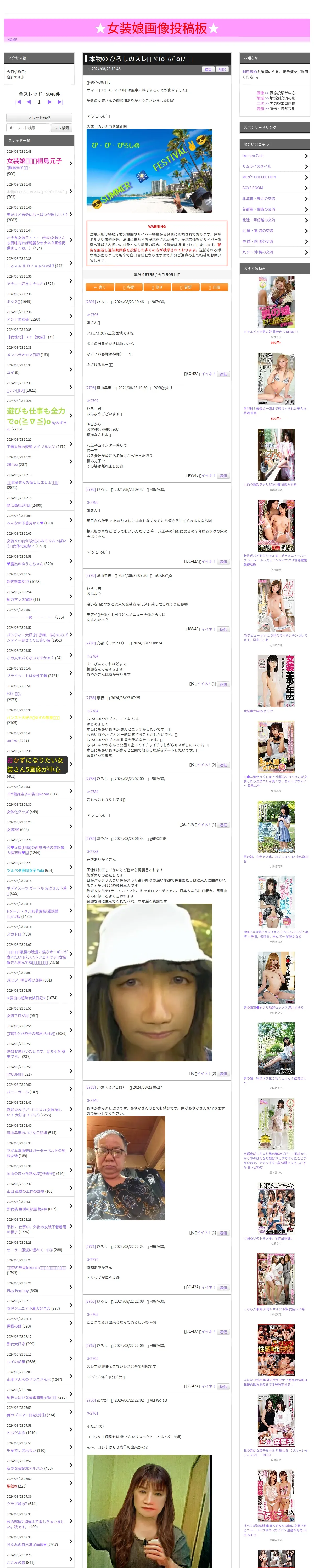Click the 女装娘画像投稿板 site title banner
The height and width of the screenshot is (1568, 314).
tap(157, 28)
